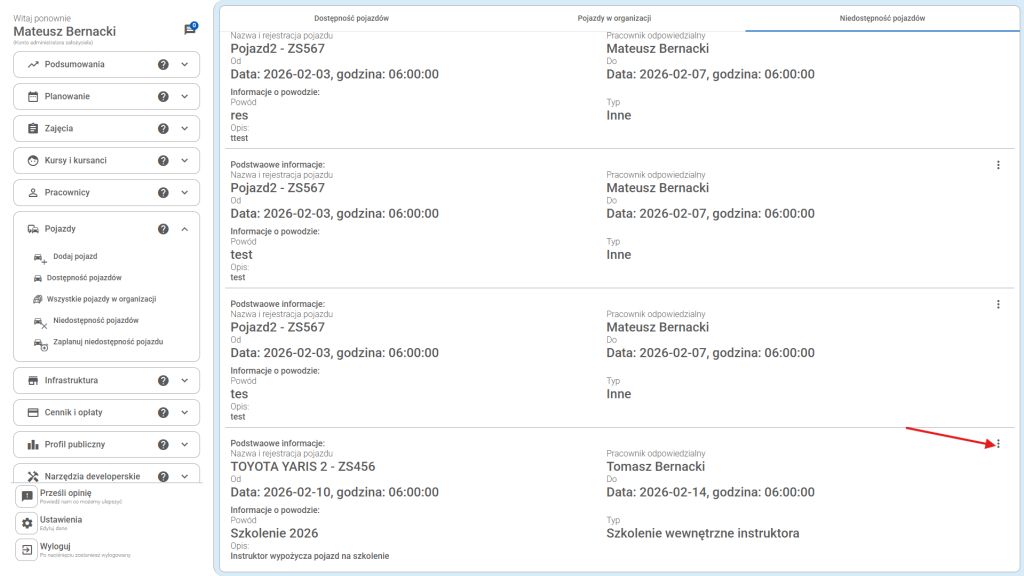Click the help icon beside Pojazdy
The width and height of the screenshot is (1024, 576).
click(x=163, y=229)
